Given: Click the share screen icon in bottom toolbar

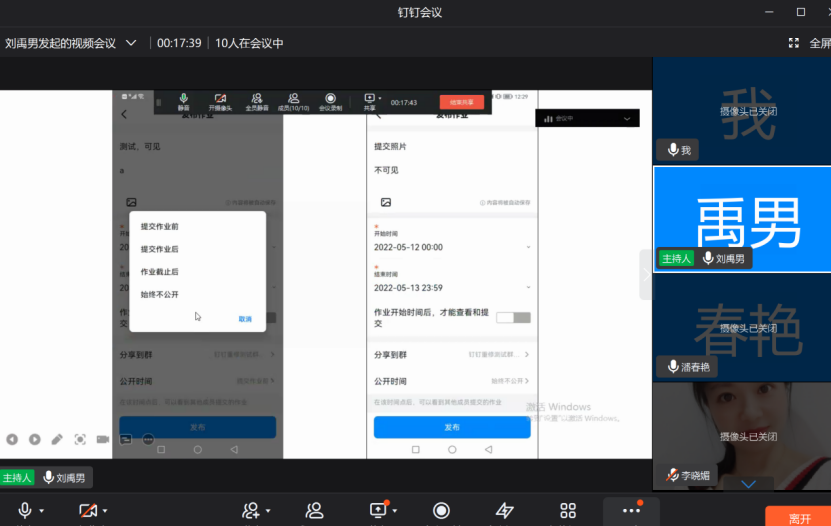Looking at the screenshot, I should click(x=378, y=510).
